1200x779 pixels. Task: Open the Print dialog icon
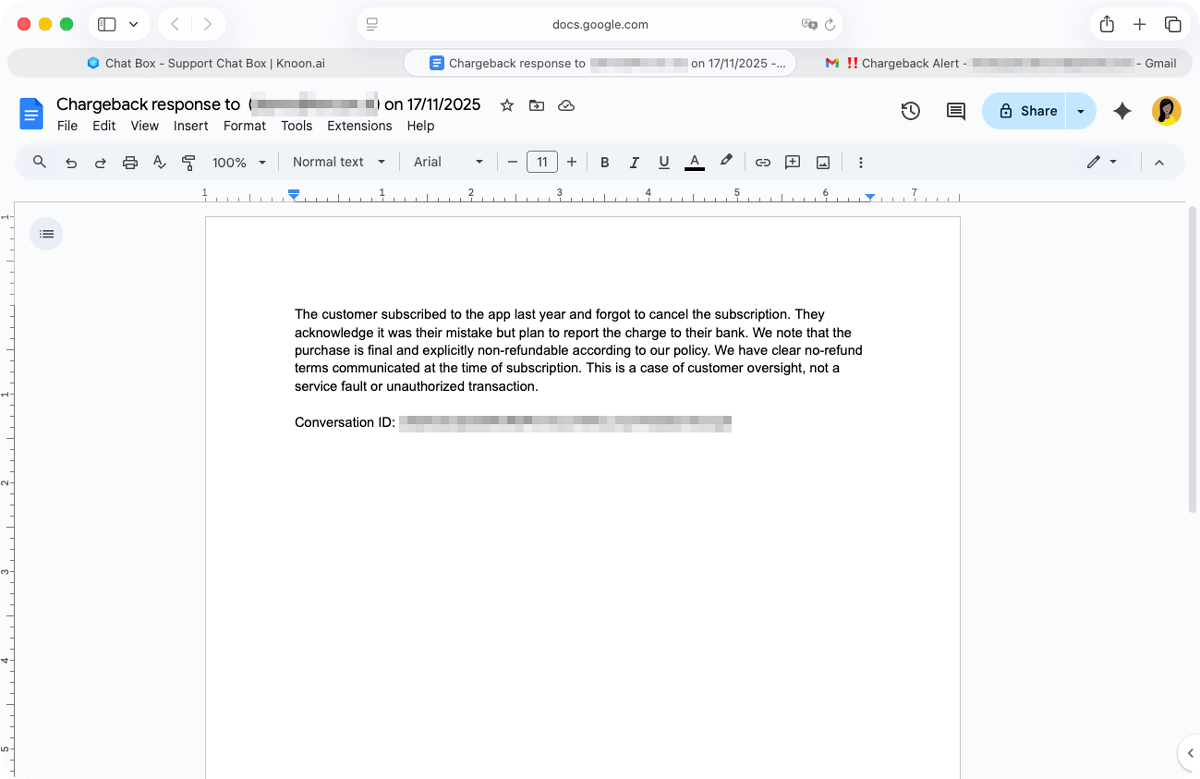130,161
